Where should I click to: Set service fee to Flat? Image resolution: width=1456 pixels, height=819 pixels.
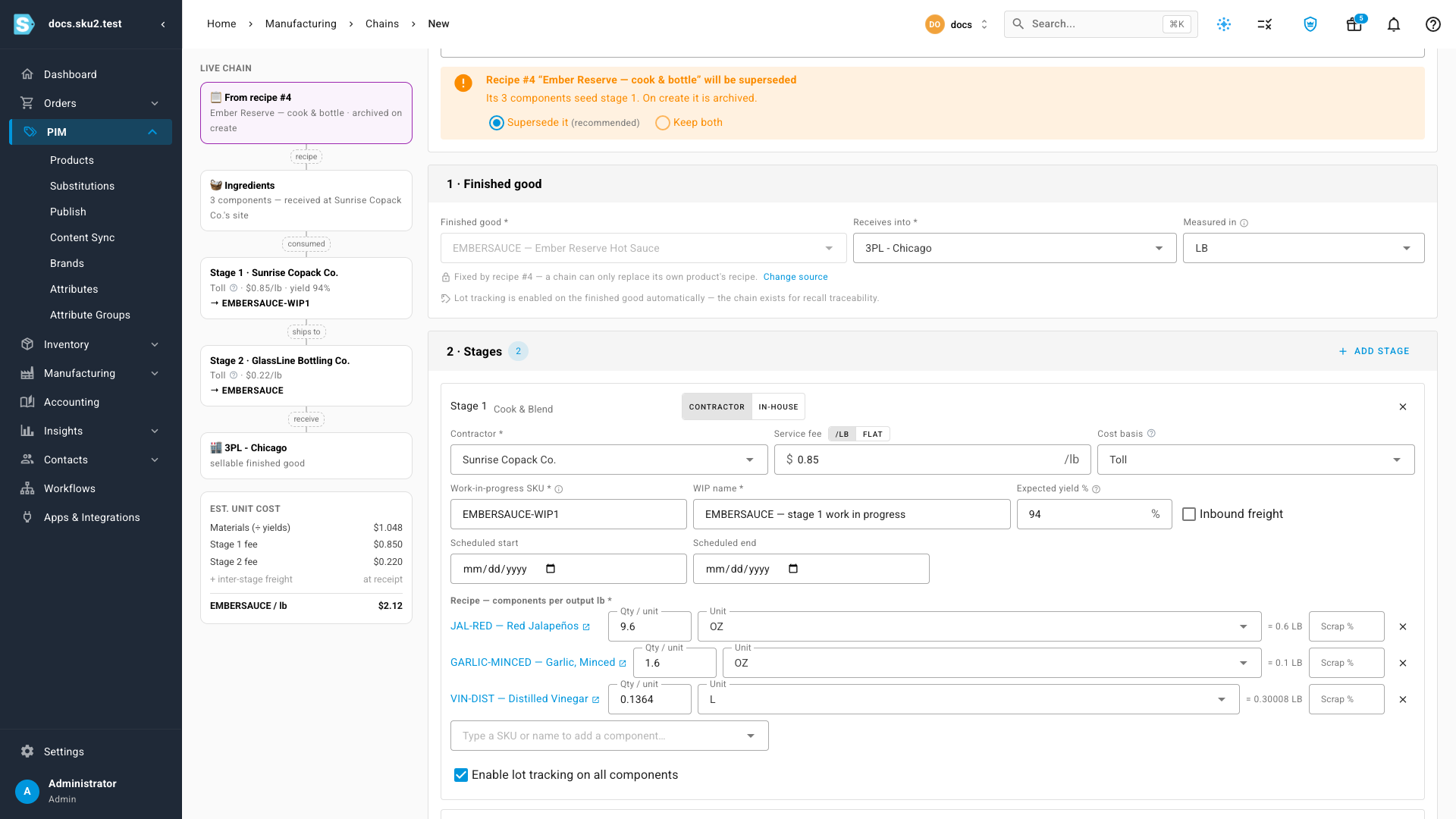click(x=873, y=435)
